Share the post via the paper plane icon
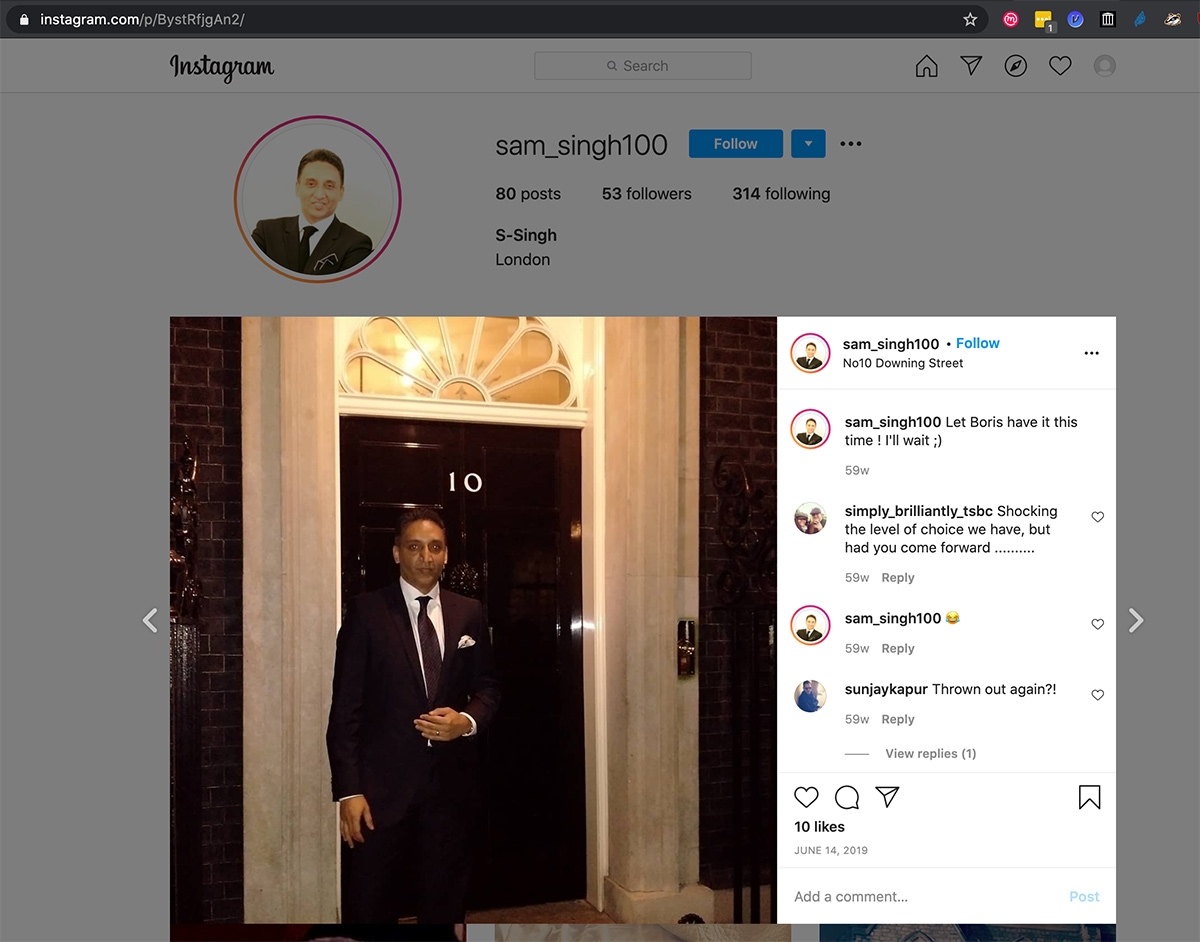 pos(888,796)
